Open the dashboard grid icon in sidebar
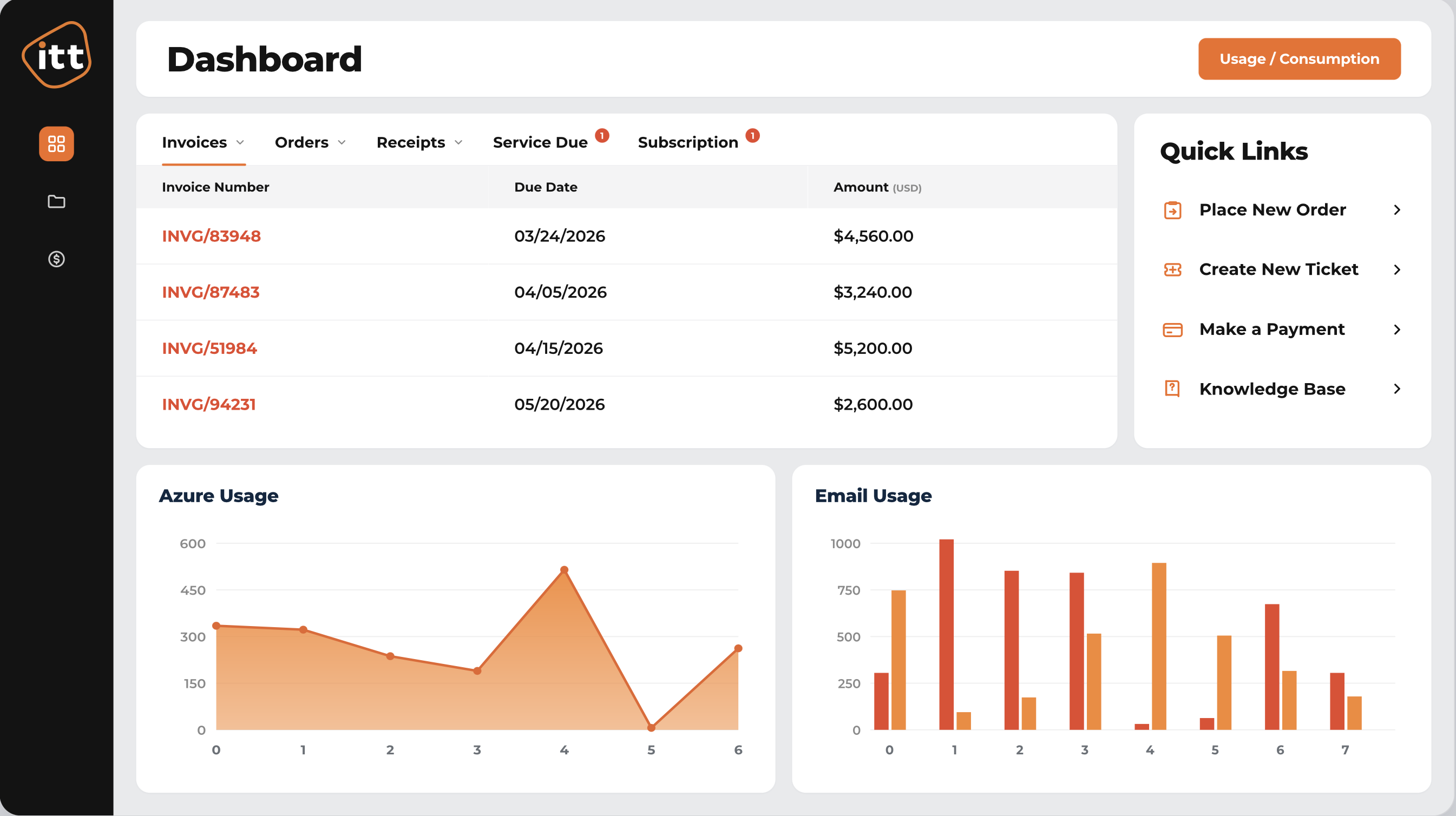The image size is (1456, 816). coord(56,143)
